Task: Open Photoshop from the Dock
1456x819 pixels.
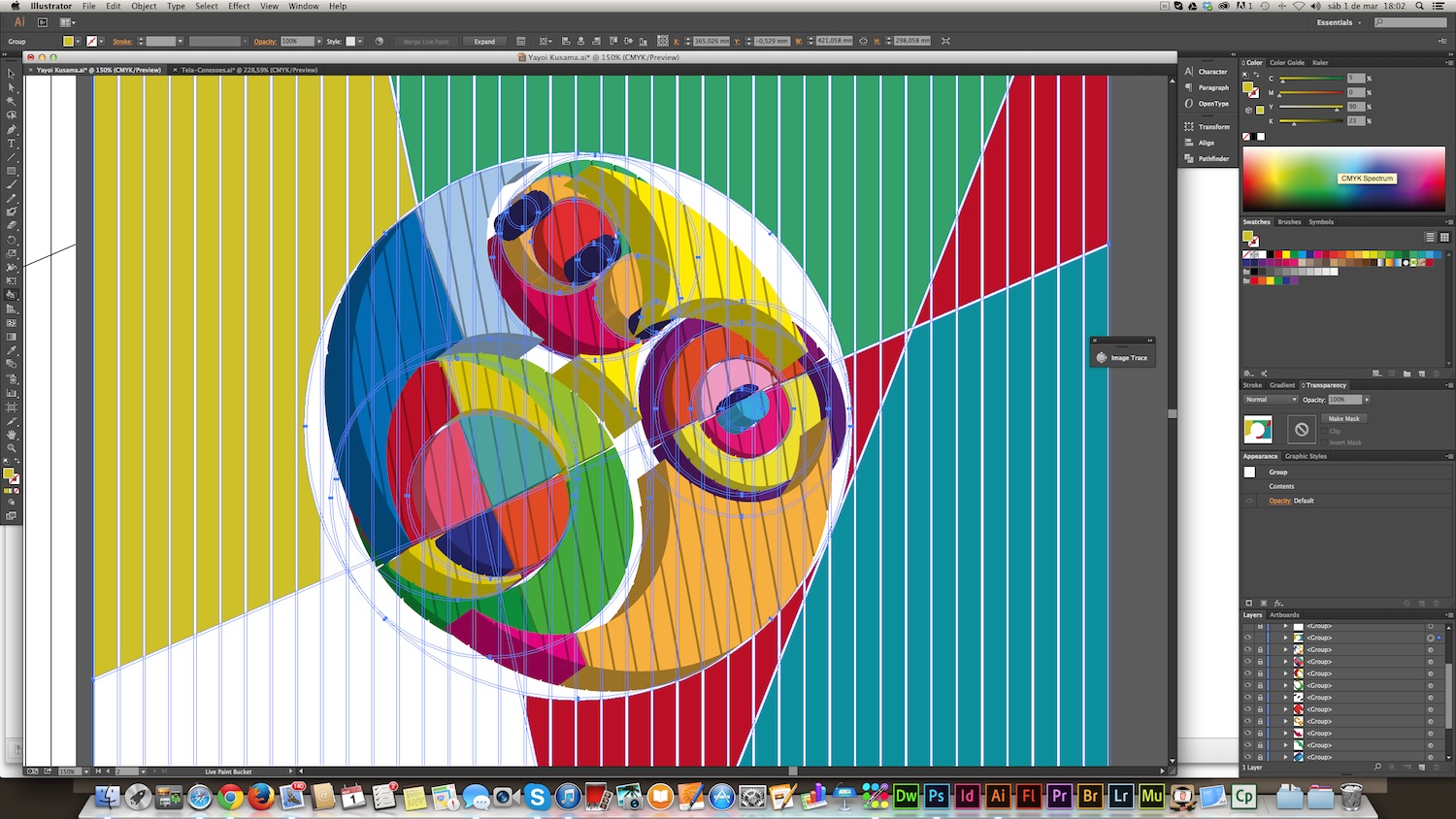Action: coord(937,796)
